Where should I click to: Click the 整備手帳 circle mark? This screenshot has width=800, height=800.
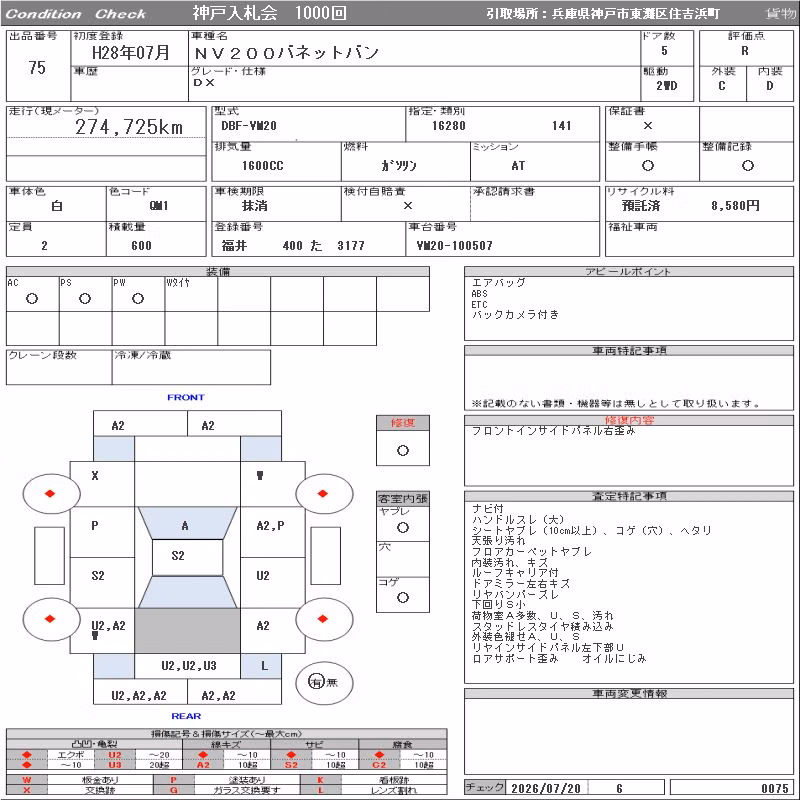pyautogui.click(x=647, y=165)
